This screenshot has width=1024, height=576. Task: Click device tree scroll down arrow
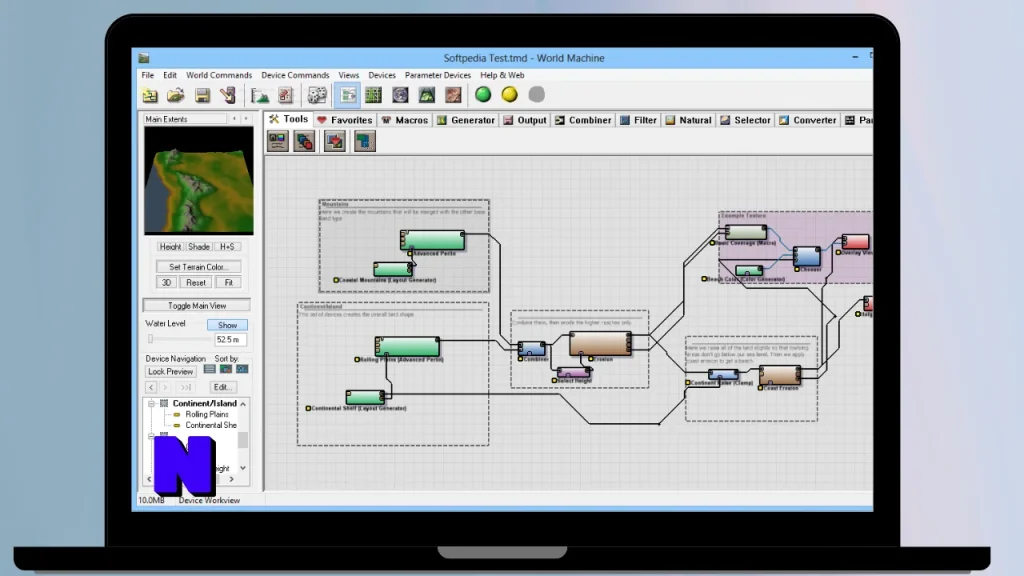pos(243,468)
